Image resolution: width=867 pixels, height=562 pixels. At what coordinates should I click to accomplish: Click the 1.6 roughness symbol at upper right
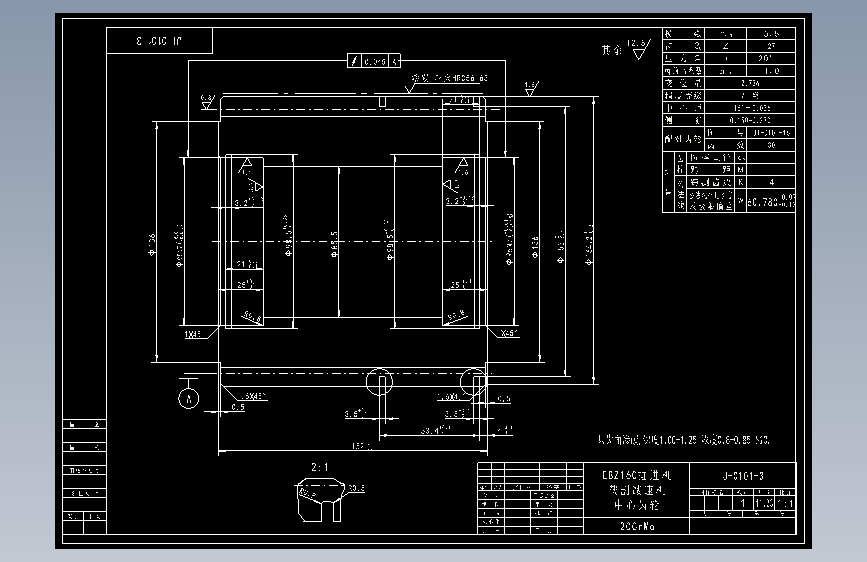click(x=531, y=89)
